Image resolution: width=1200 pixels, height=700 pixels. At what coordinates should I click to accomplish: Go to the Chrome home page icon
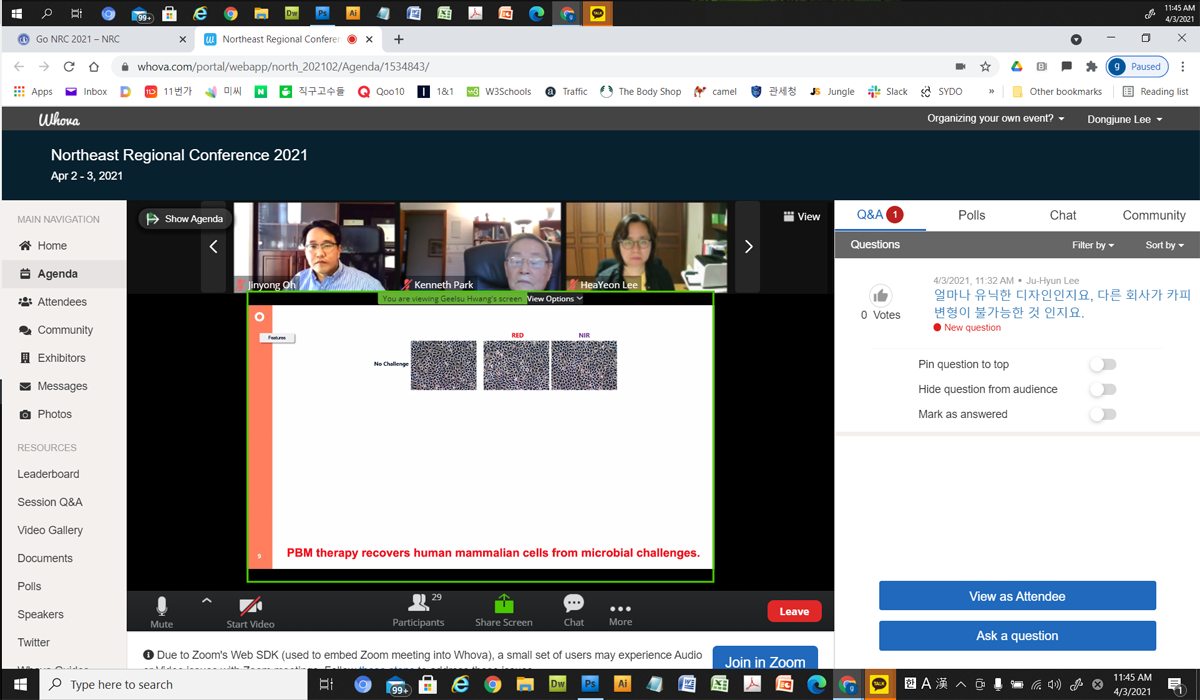pyautogui.click(x=94, y=67)
